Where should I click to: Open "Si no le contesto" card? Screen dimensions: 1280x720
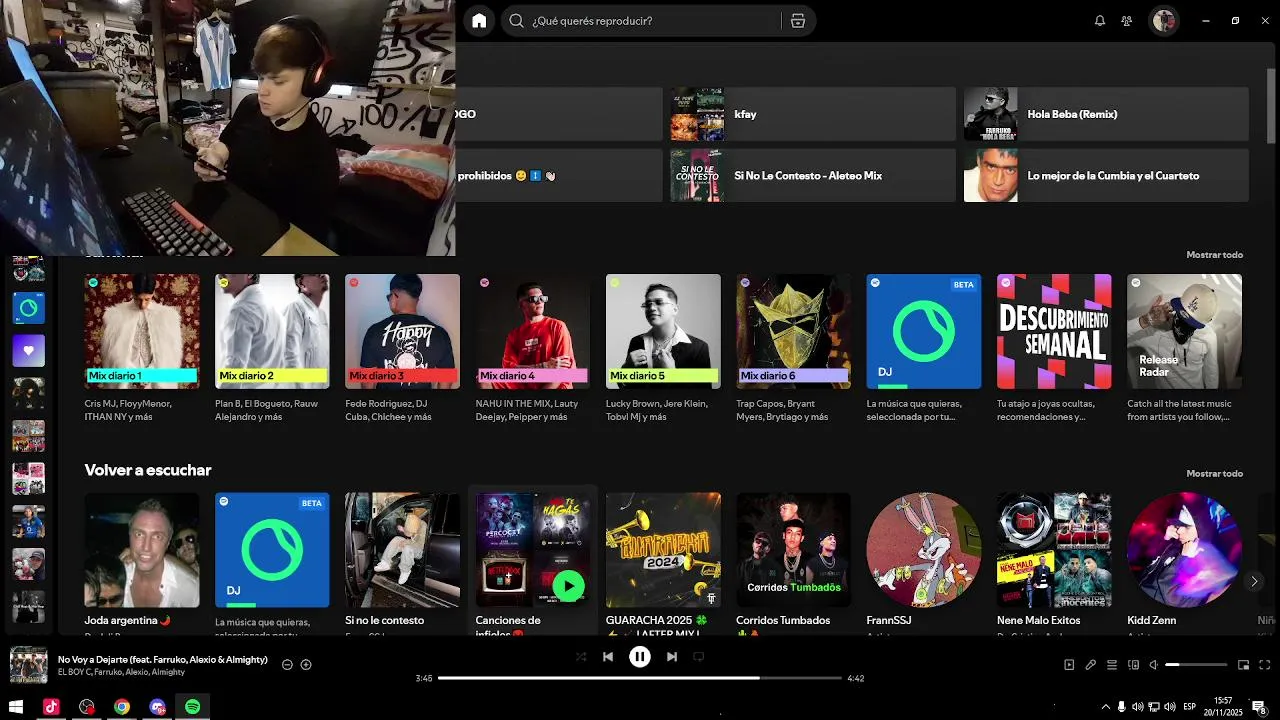[402, 560]
